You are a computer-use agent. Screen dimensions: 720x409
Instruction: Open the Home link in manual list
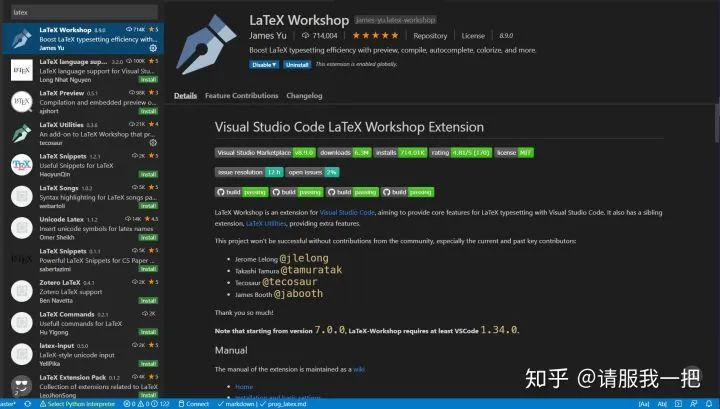pos(244,387)
